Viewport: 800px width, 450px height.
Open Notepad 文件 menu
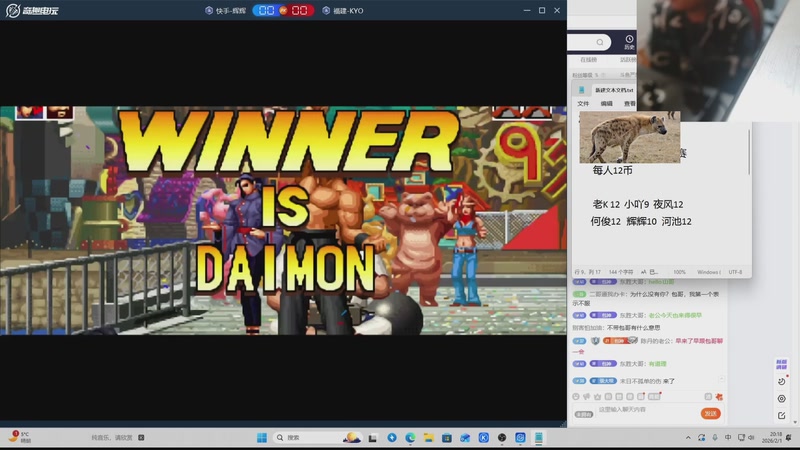click(583, 104)
